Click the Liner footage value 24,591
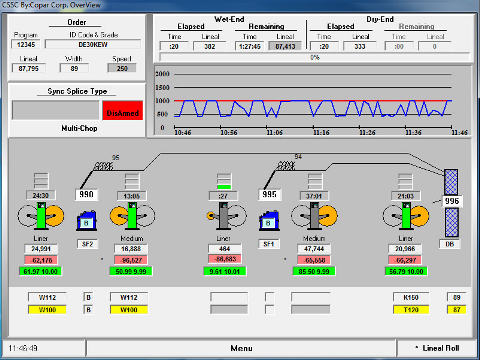 (x=41, y=249)
